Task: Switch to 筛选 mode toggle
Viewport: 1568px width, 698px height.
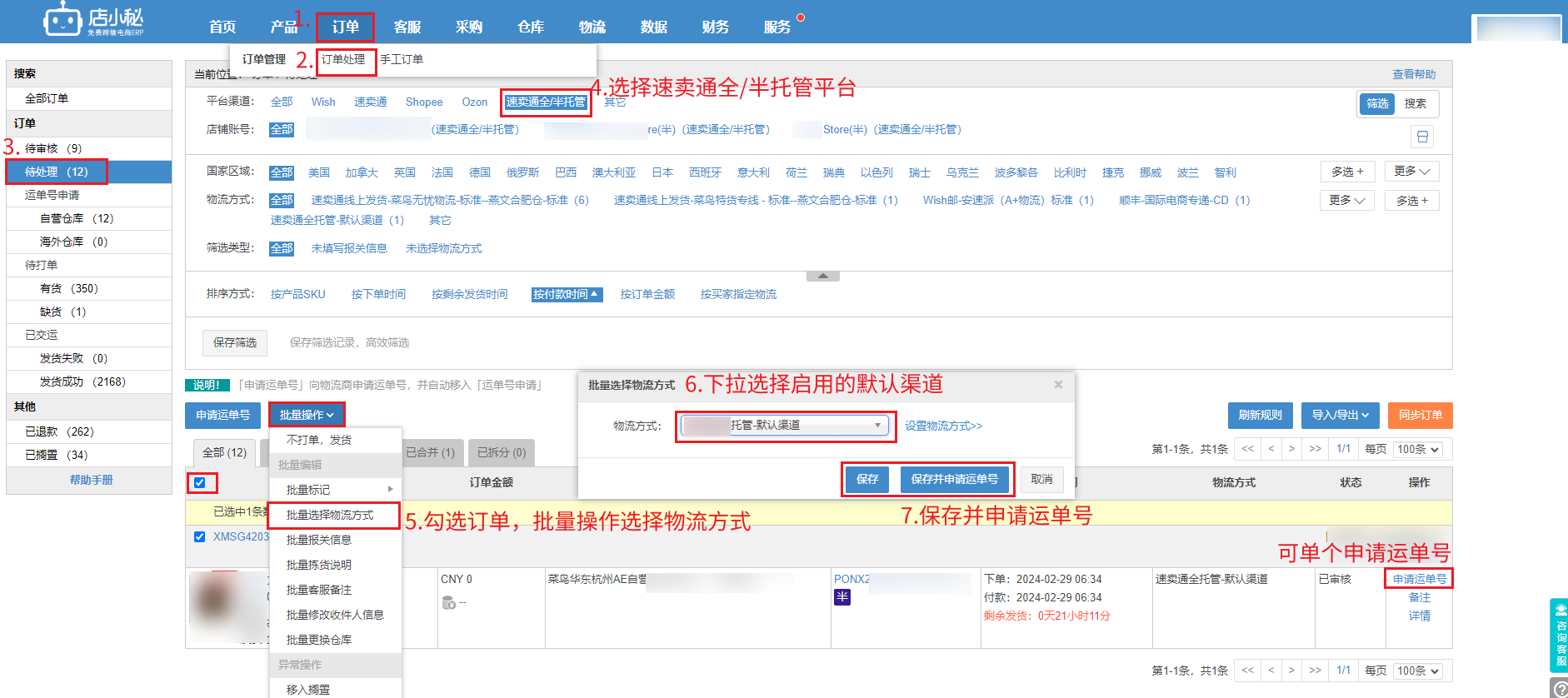Action: pos(1377,103)
